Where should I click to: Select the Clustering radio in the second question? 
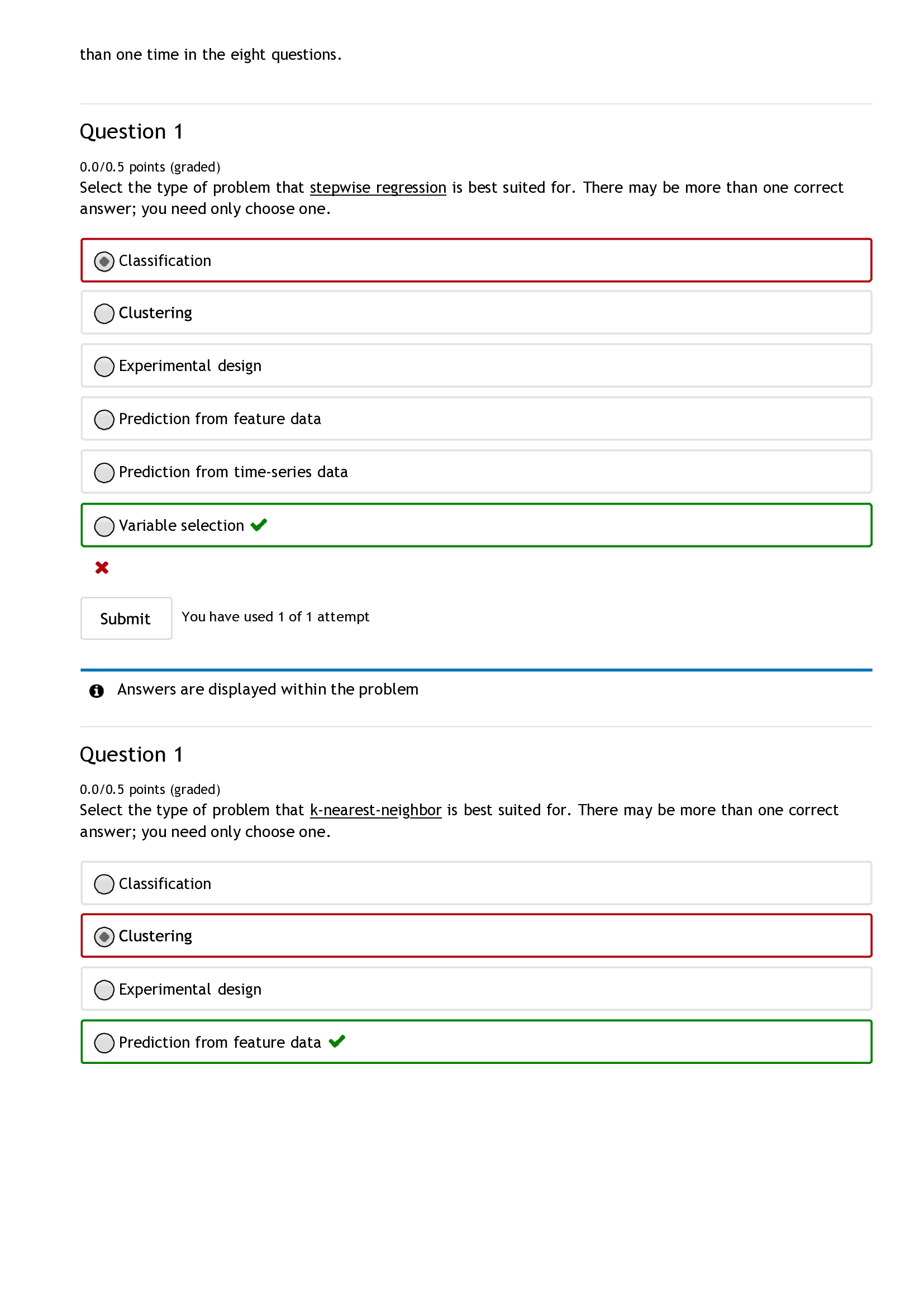[x=104, y=937]
